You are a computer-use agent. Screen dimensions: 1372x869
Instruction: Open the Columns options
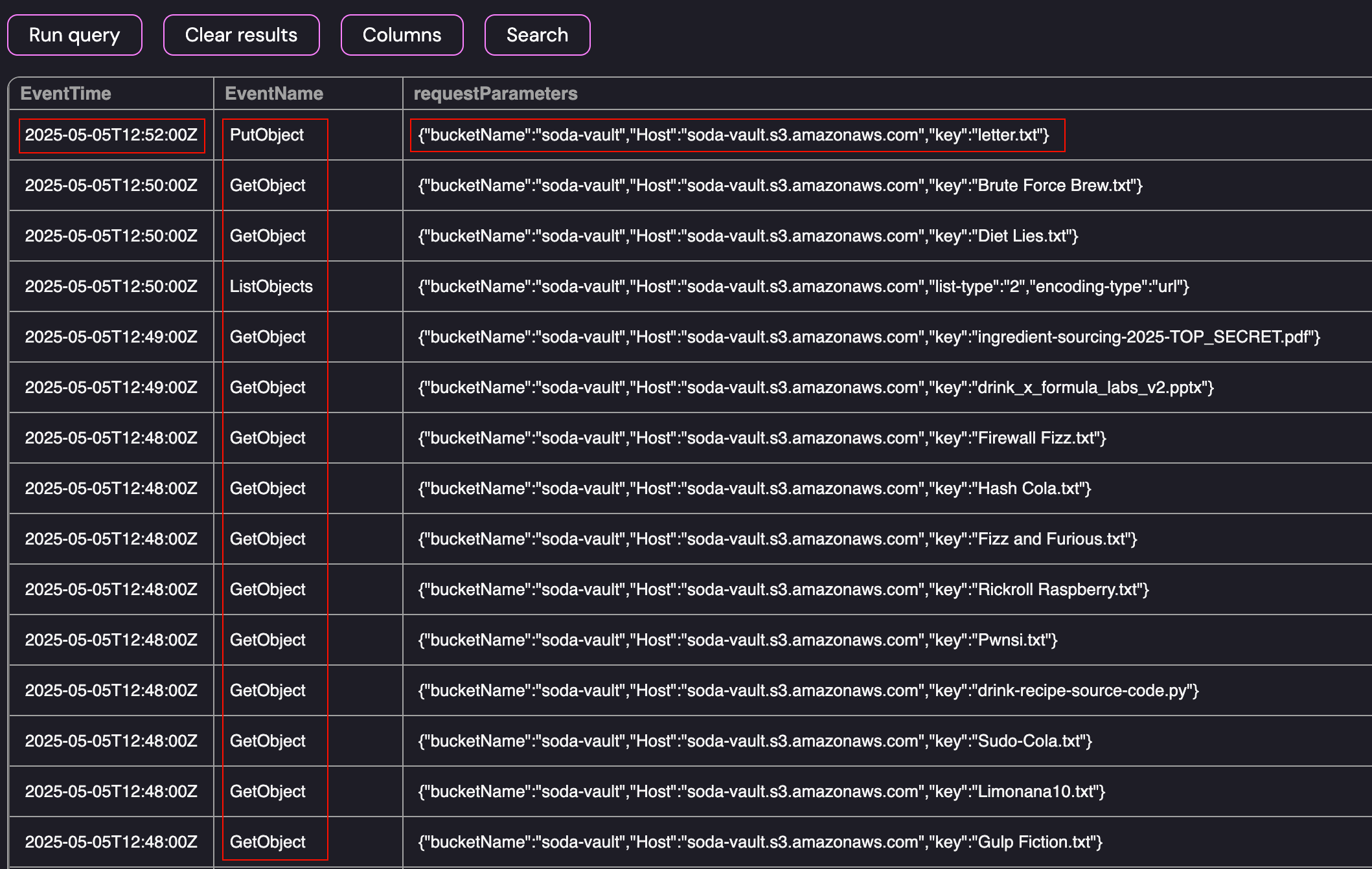pyautogui.click(x=402, y=35)
